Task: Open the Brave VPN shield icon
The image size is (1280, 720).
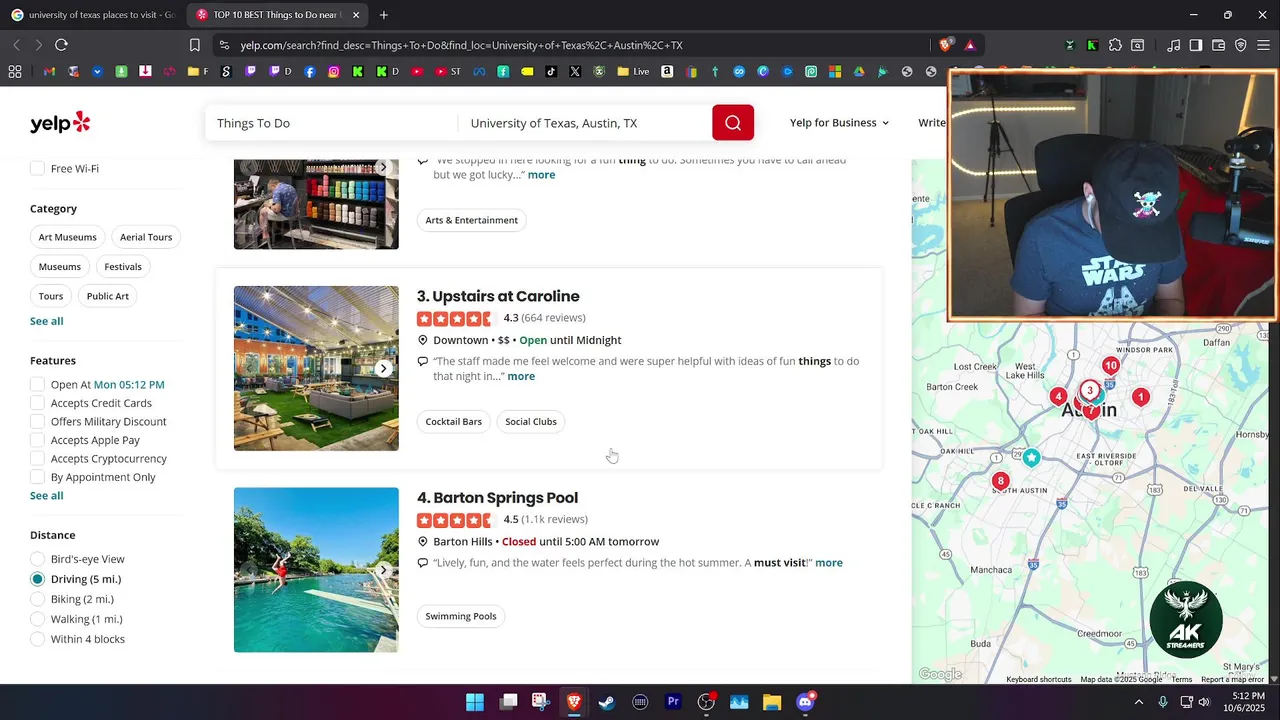Action: [x=1241, y=45]
